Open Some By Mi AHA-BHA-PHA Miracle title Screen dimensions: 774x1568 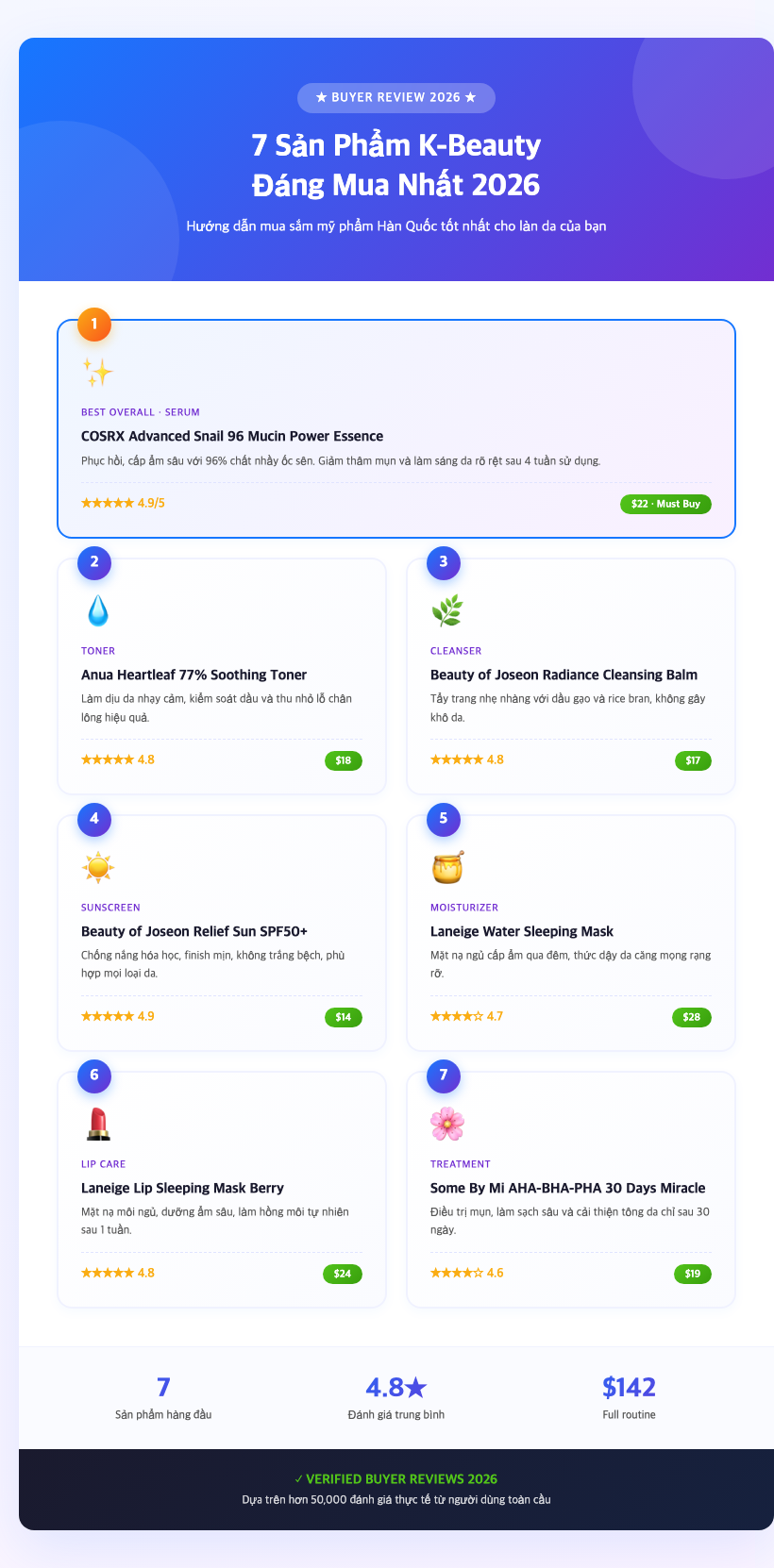pos(567,1188)
